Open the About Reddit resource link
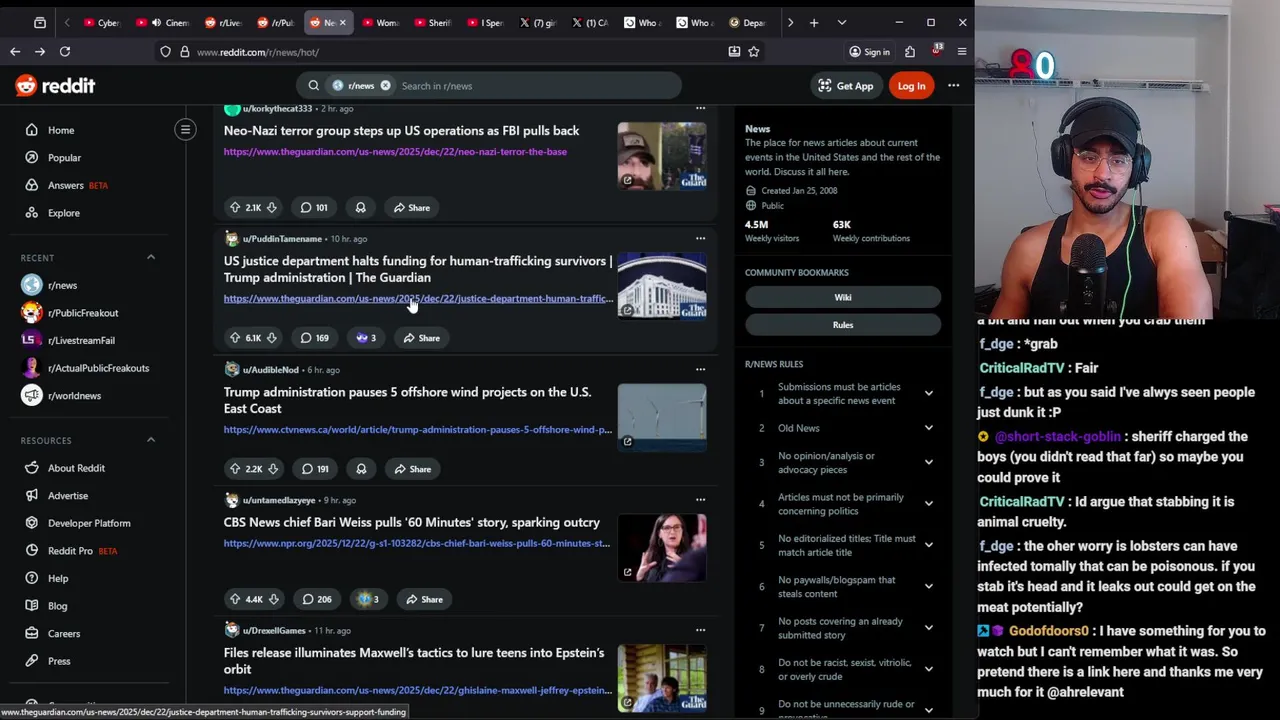This screenshot has height=720, width=1280. pos(76,468)
